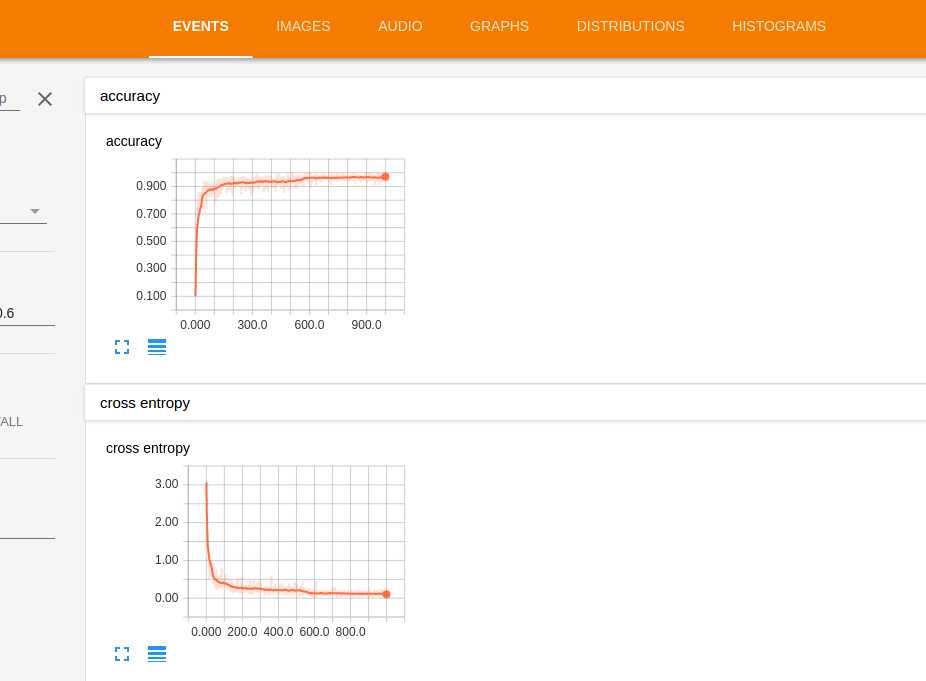Open the sidebar dropdown arrow
The width and height of the screenshot is (926, 681).
35,211
